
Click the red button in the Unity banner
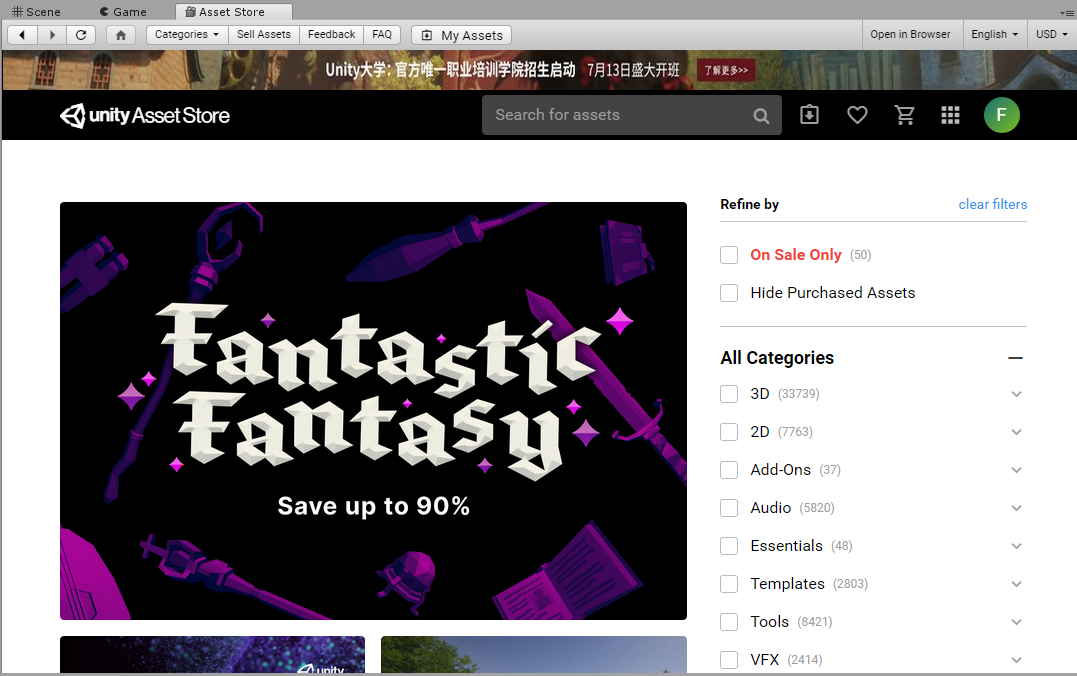coord(726,70)
